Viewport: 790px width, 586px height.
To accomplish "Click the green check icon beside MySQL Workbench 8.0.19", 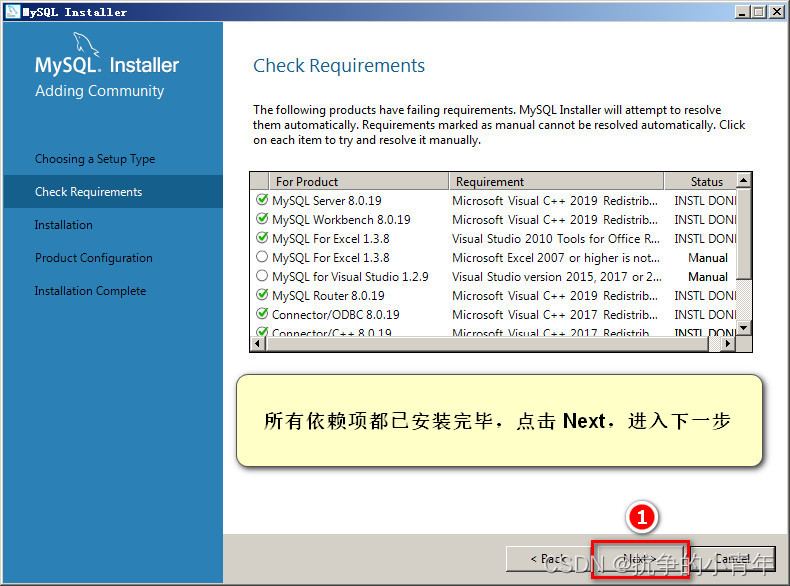I will [262, 219].
